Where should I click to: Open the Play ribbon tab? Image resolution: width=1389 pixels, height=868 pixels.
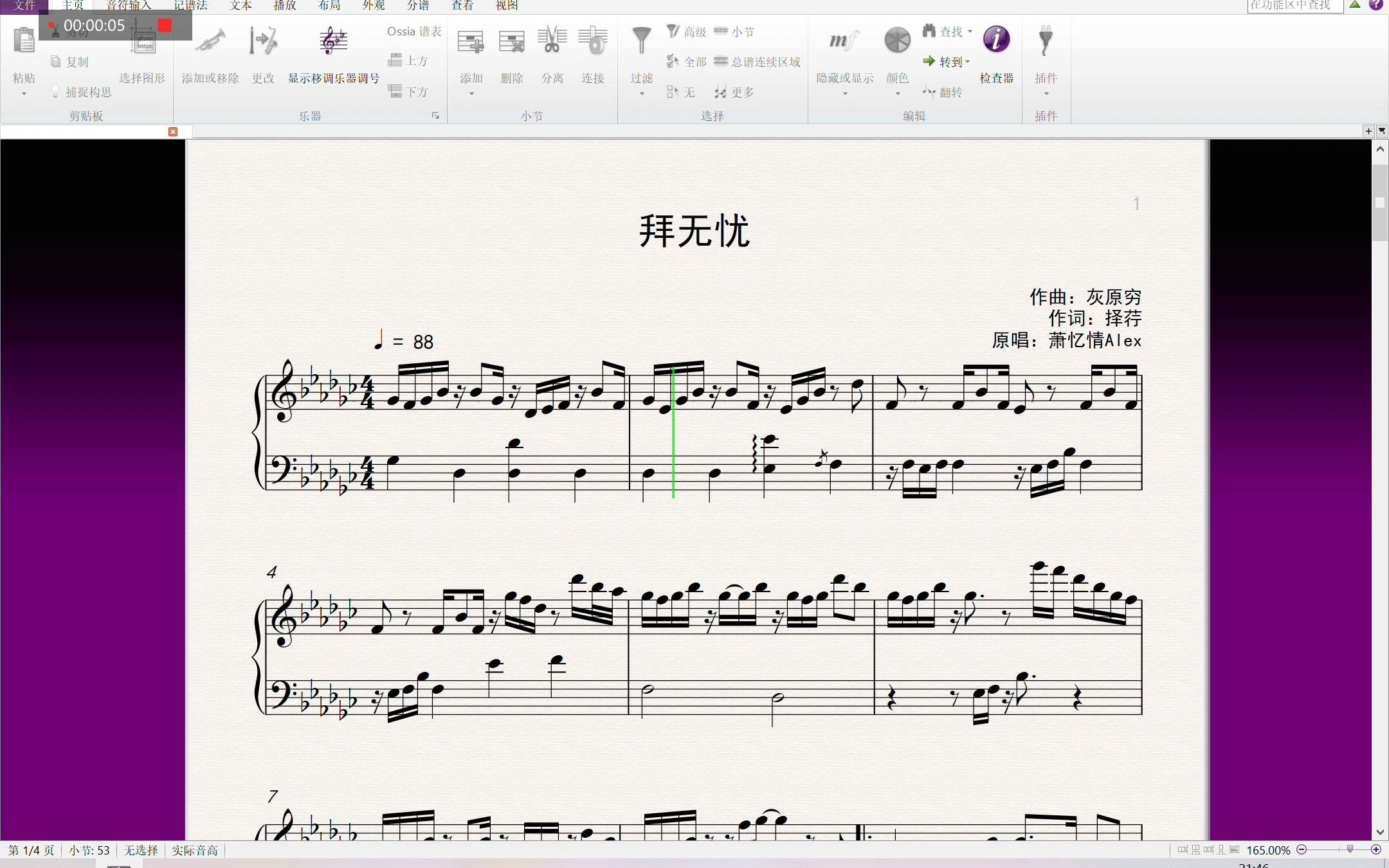pos(285,6)
